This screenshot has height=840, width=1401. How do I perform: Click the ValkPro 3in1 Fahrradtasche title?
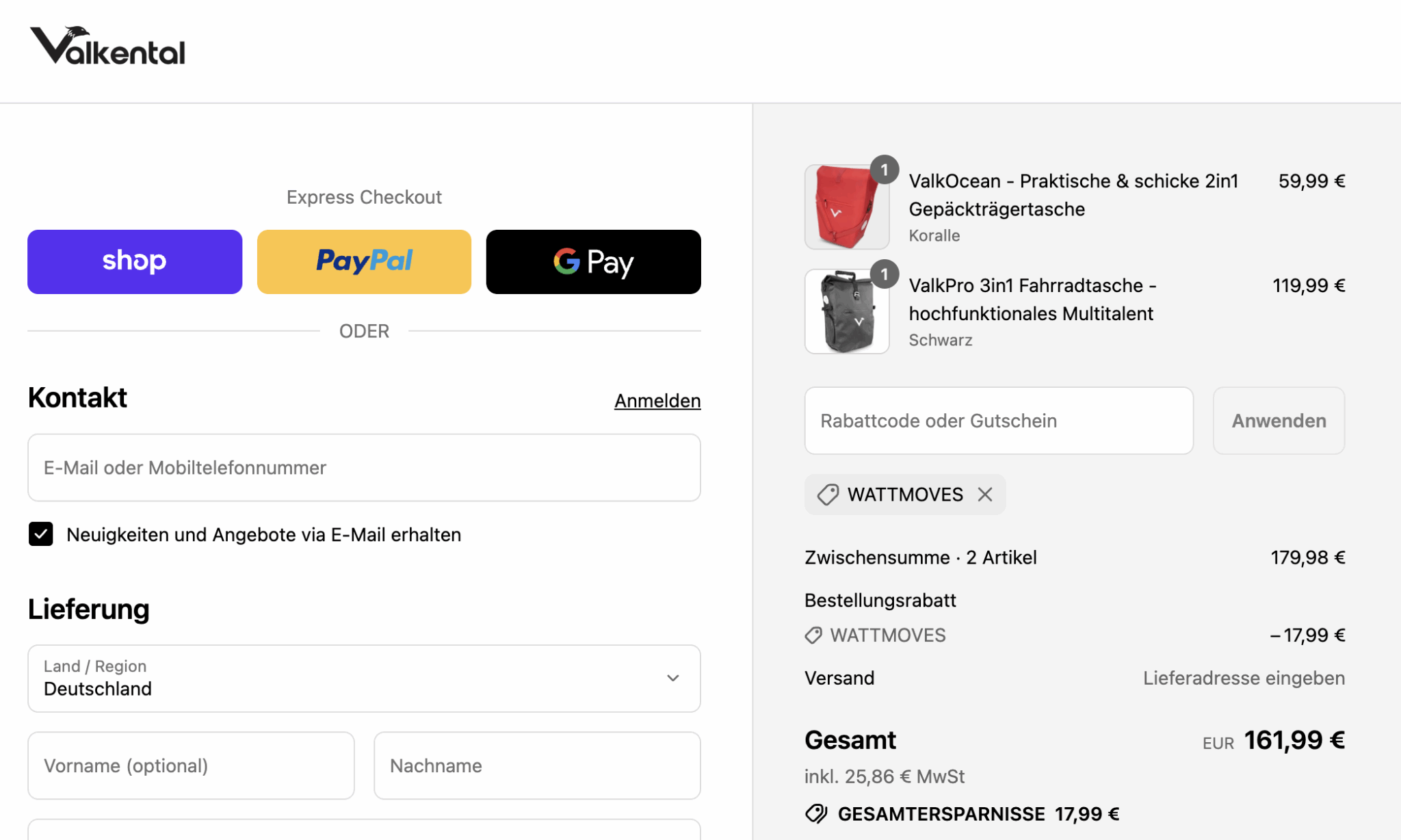1032,300
